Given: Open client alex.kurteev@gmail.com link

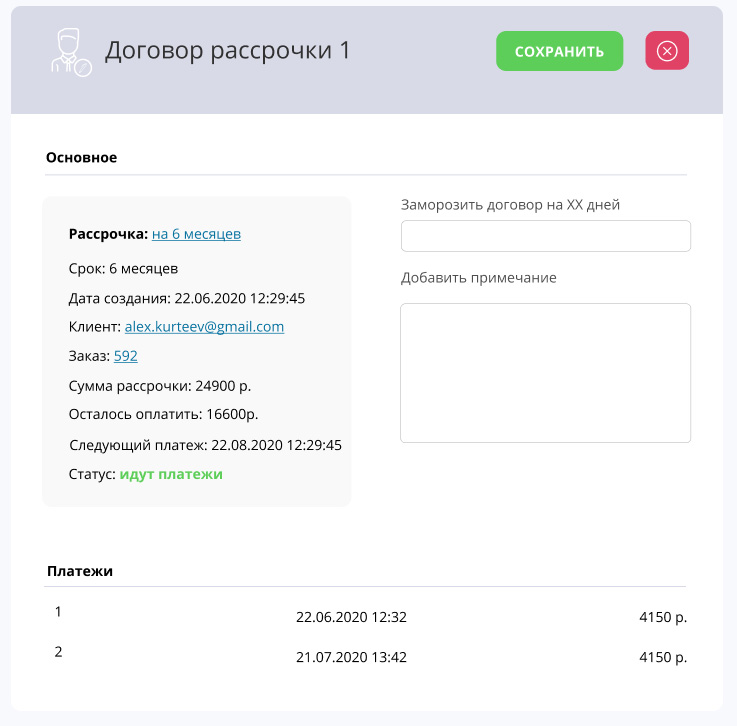Looking at the screenshot, I should [204, 327].
